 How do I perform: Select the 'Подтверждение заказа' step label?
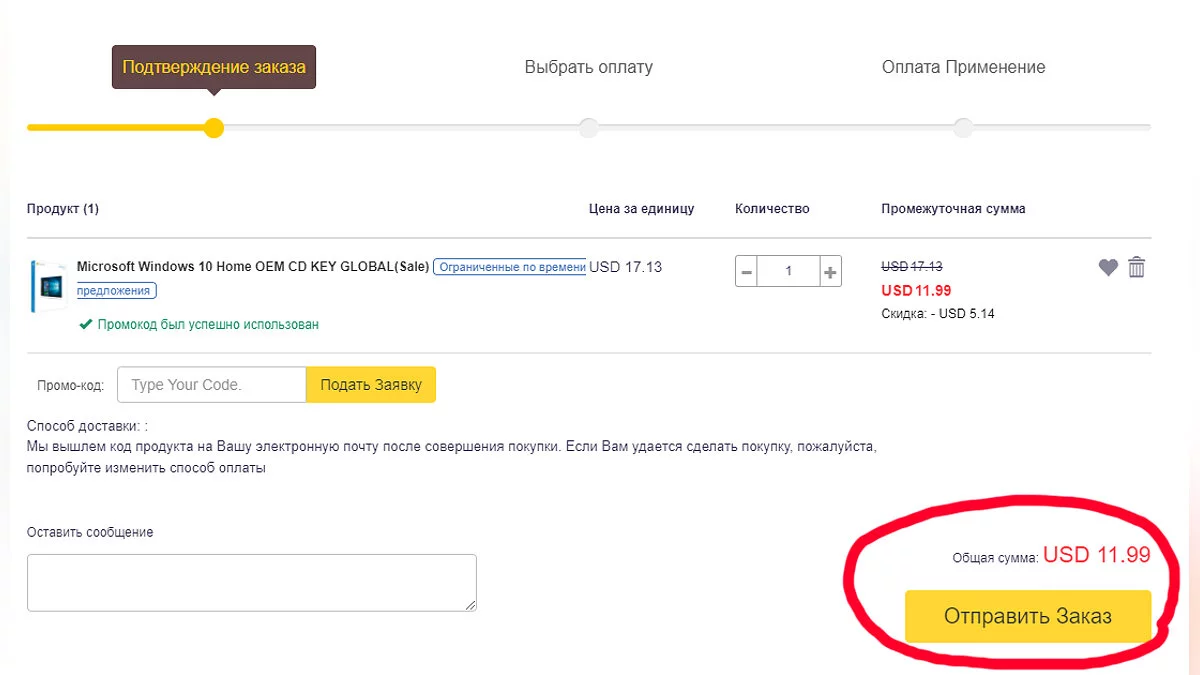click(x=213, y=68)
